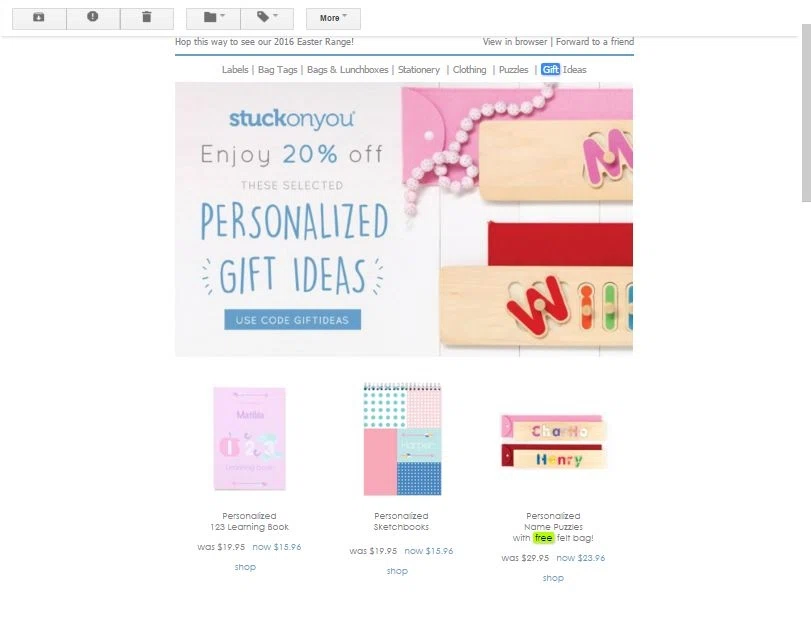The height and width of the screenshot is (622, 811).
Task: Open the View in browser link
Action: [x=515, y=42]
